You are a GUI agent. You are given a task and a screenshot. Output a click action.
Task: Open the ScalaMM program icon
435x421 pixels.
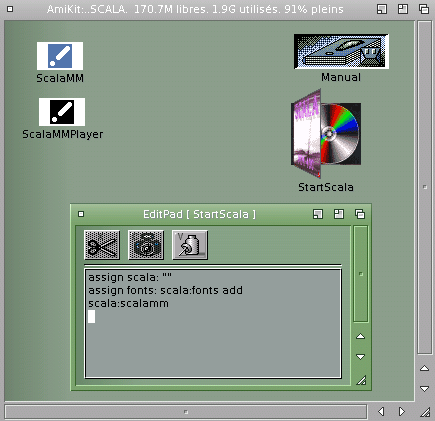tap(60, 56)
